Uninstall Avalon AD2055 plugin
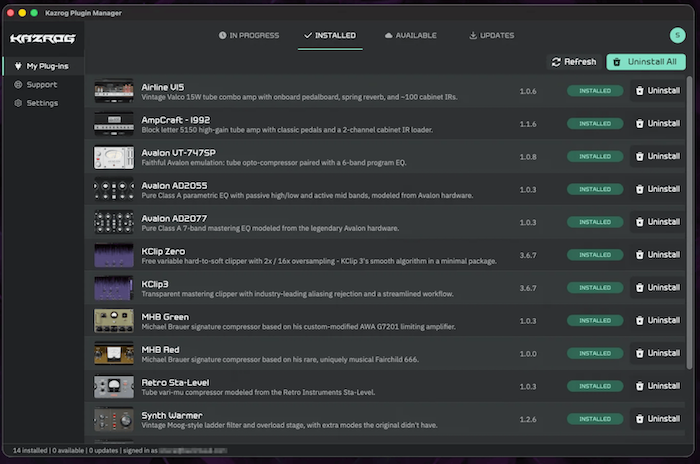The image size is (700, 464). tap(658, 189)
